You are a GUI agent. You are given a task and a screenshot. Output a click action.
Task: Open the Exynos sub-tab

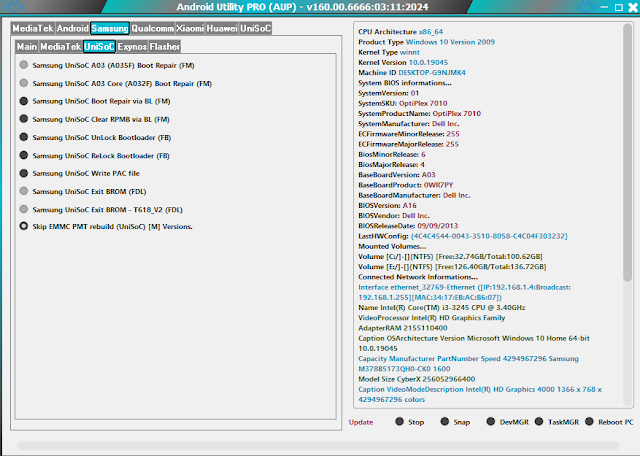click(x=132, y=47)
